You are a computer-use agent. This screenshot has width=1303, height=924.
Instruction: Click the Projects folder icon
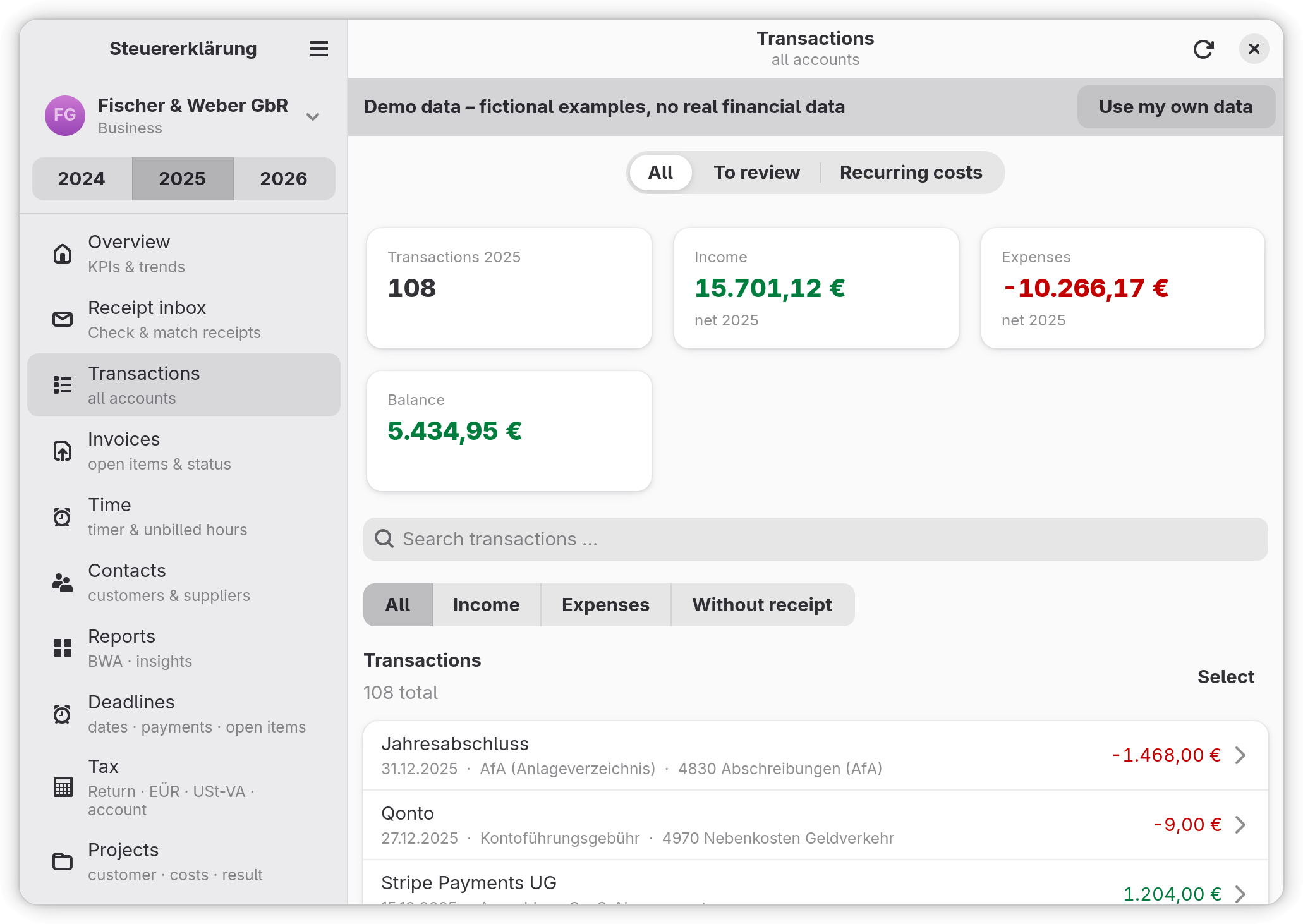(x=62, y=861)
